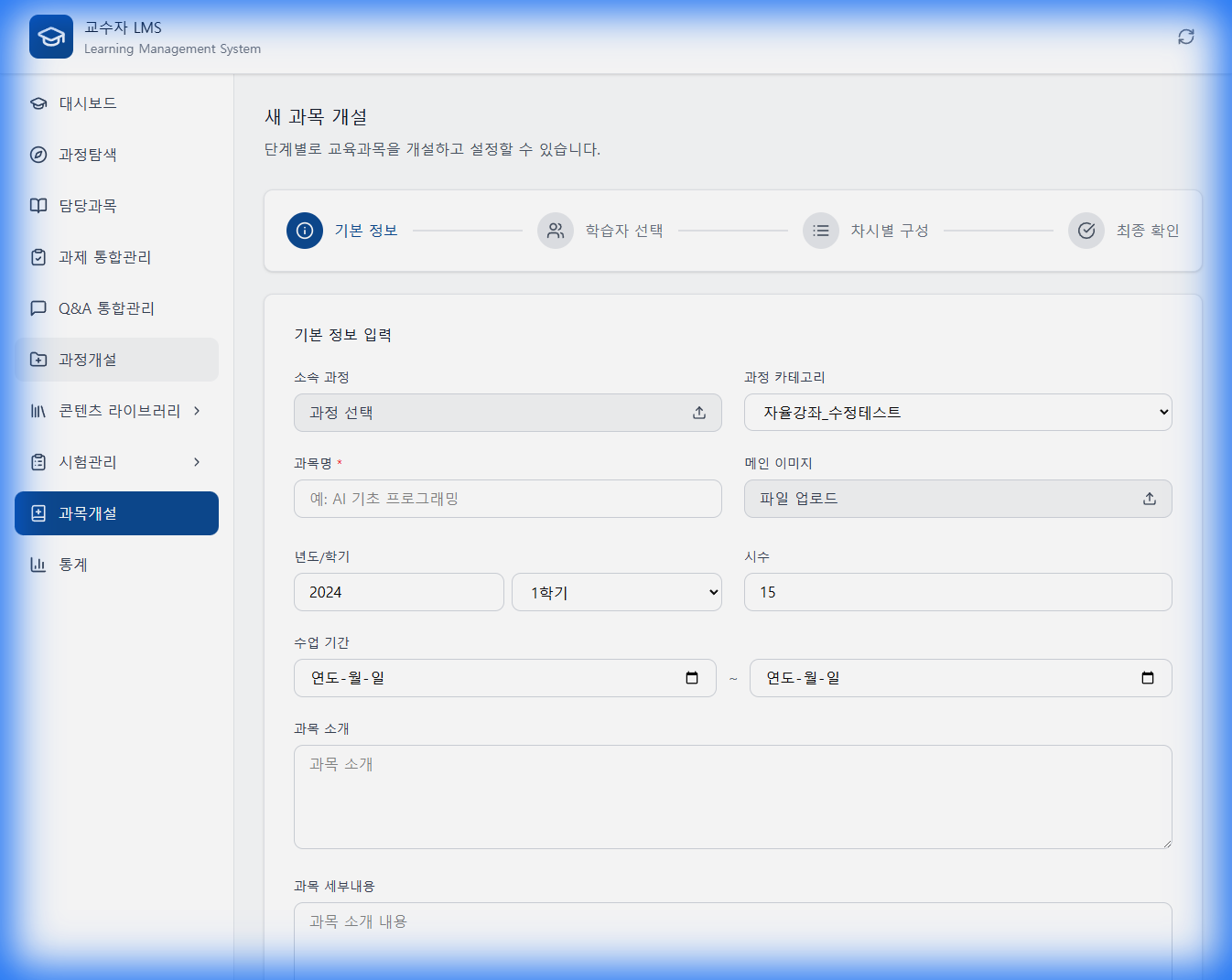The width and height of the screenshot is (1232, 980).
Task: Click the upload icon in 소속 과정 field
Action: point(698,413)
